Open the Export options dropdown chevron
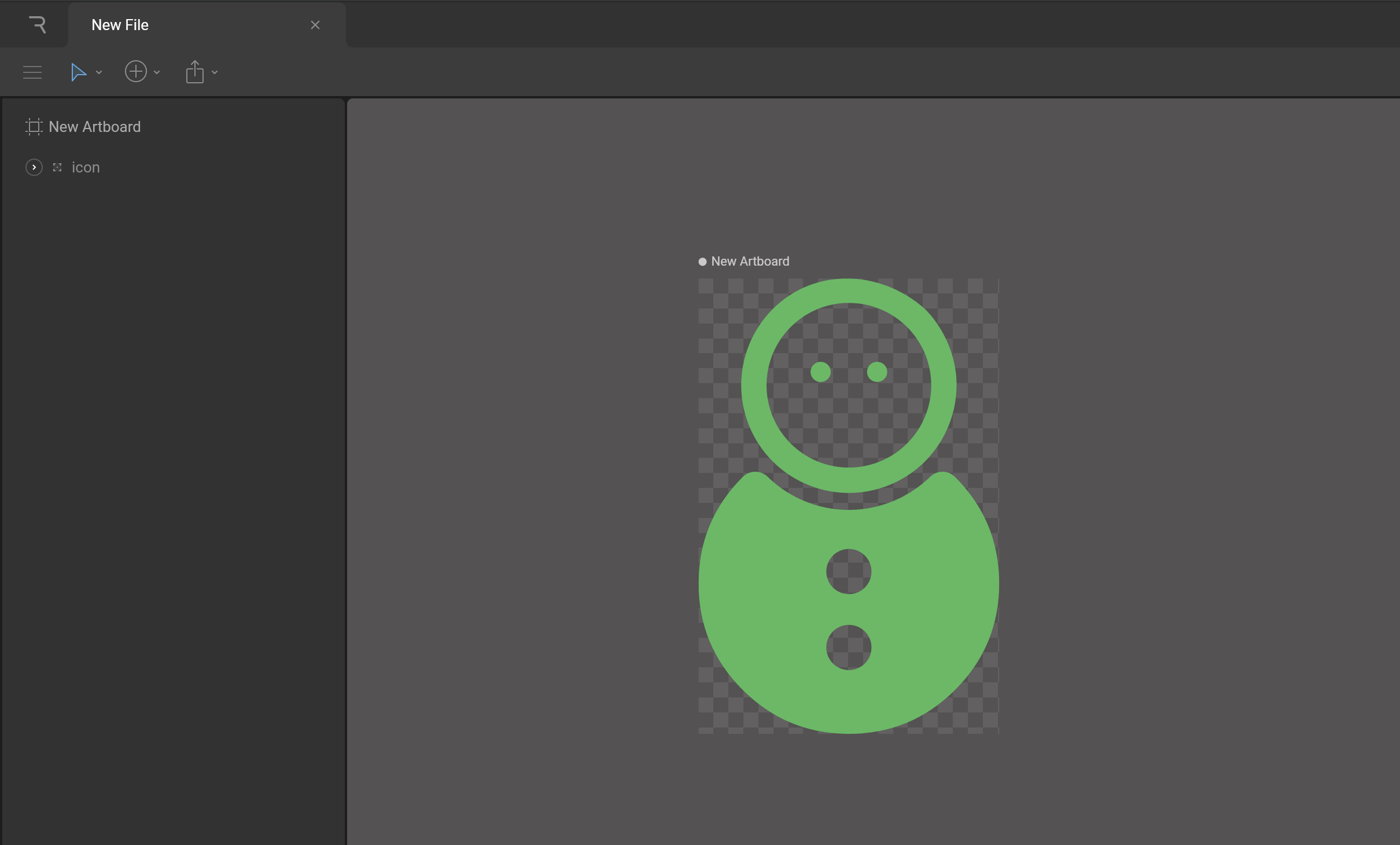Image resolution: width=1400 pixels, height=845 pixels. click(215, 72)
